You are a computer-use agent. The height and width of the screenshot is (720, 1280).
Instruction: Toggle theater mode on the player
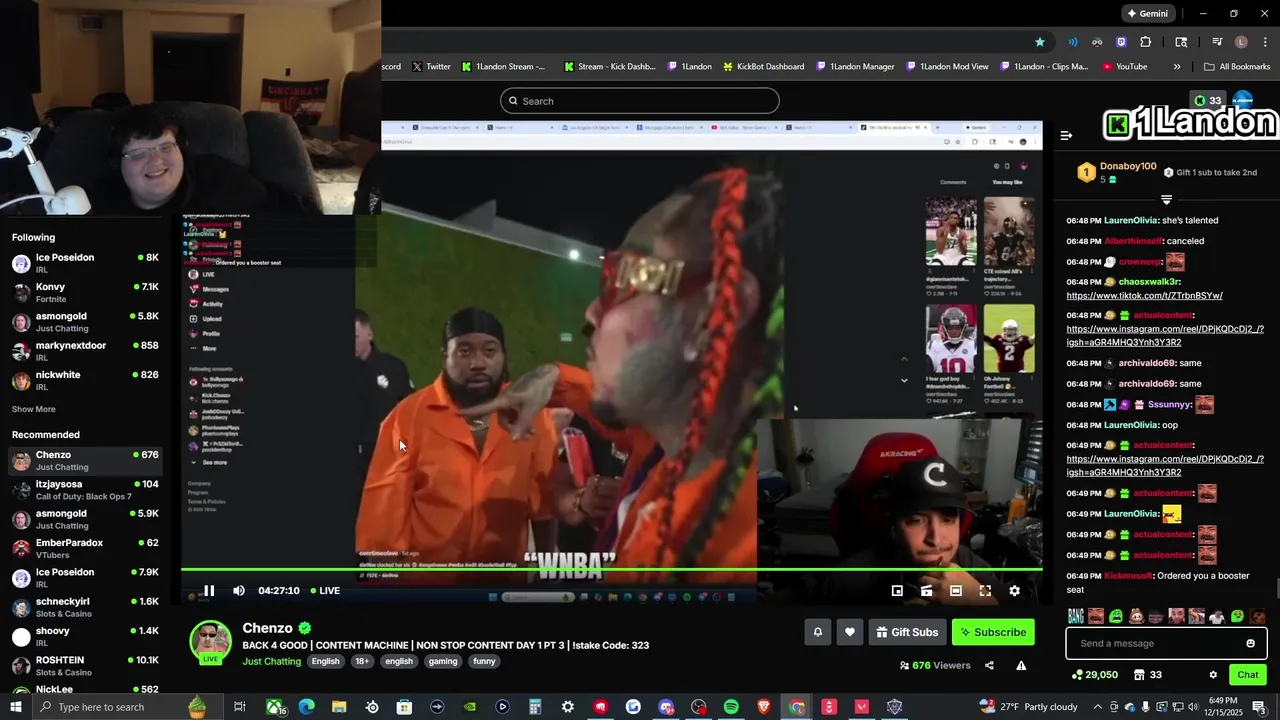click(x=956, y=591)
